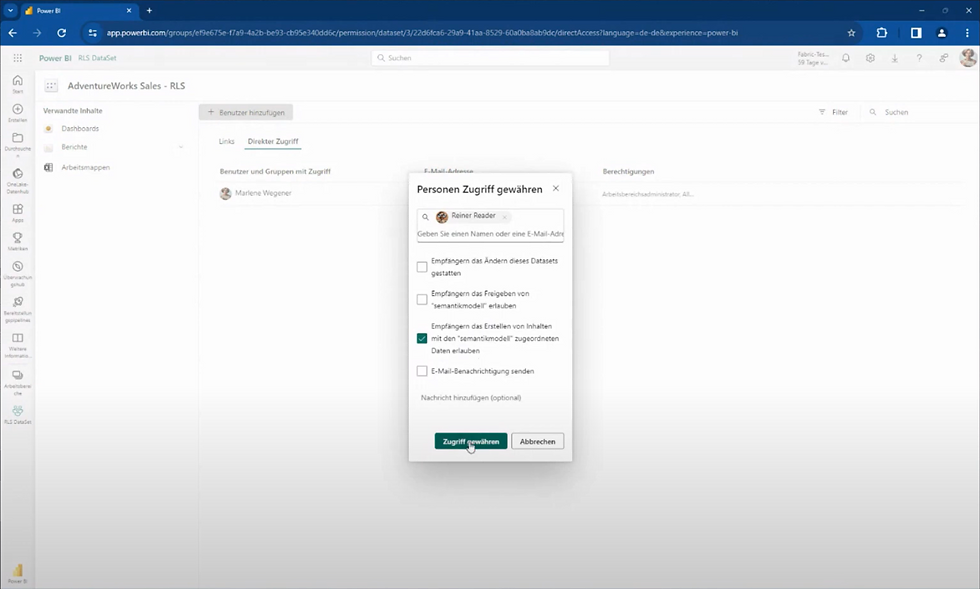Open Dashboards under Verwandte Inhalte

pos(80,128)
